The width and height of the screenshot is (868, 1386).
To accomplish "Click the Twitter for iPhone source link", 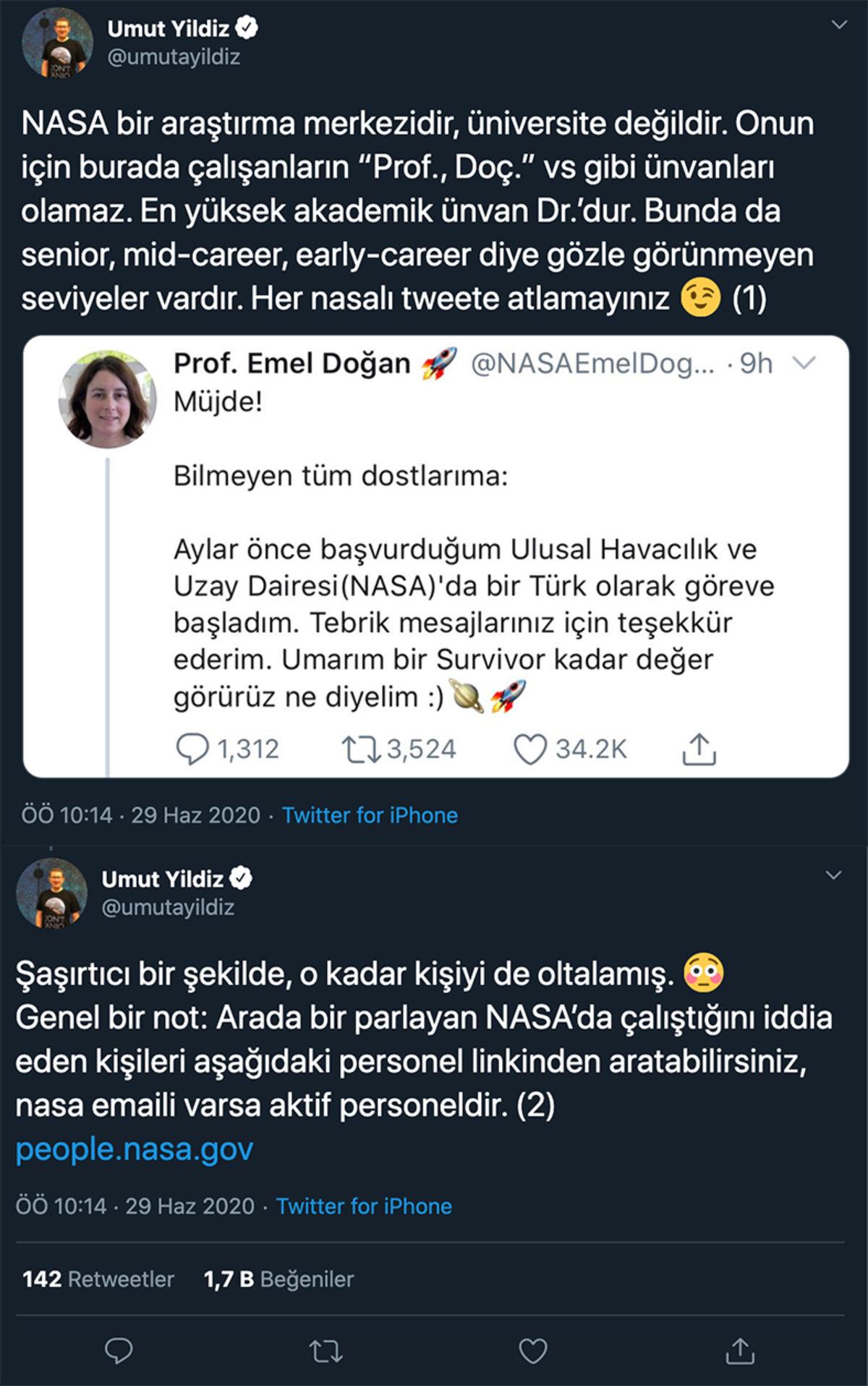I will (x=369, y=817).
